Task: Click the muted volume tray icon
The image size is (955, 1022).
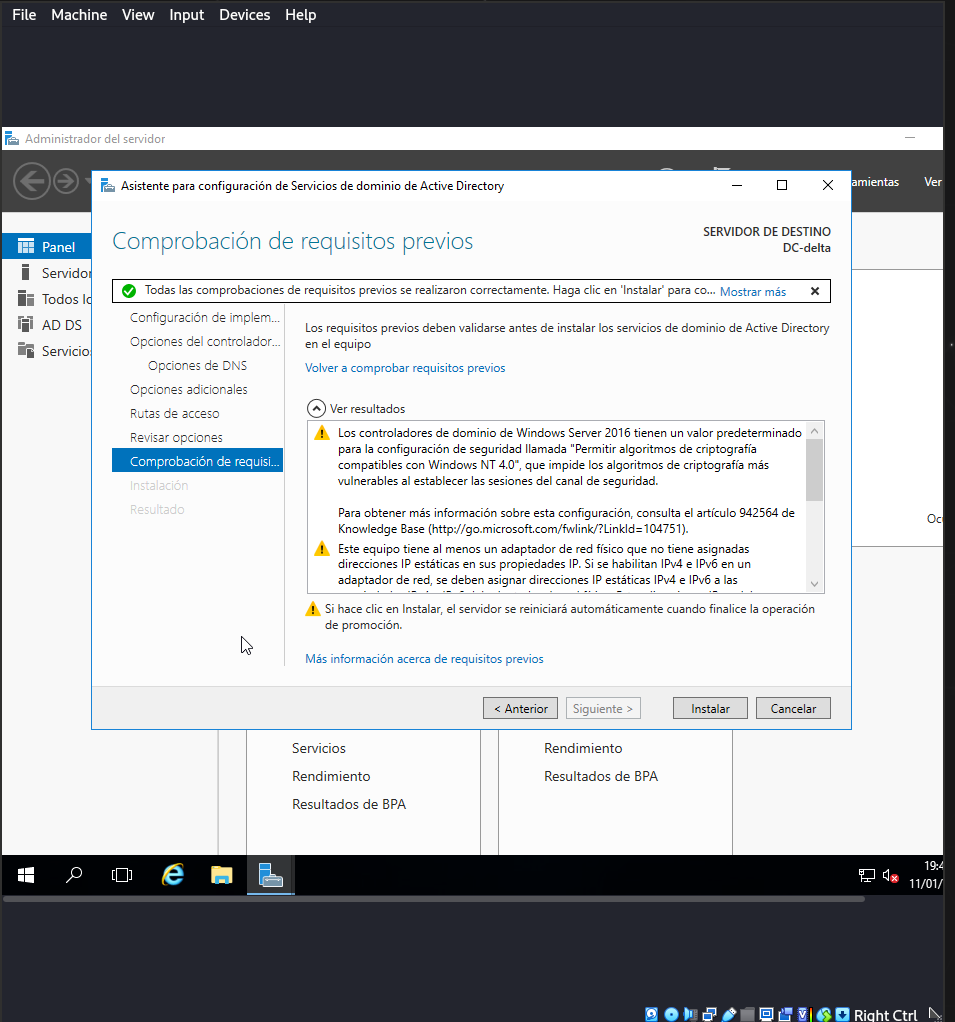Action: pyautogui.click(x=890, y=875)
